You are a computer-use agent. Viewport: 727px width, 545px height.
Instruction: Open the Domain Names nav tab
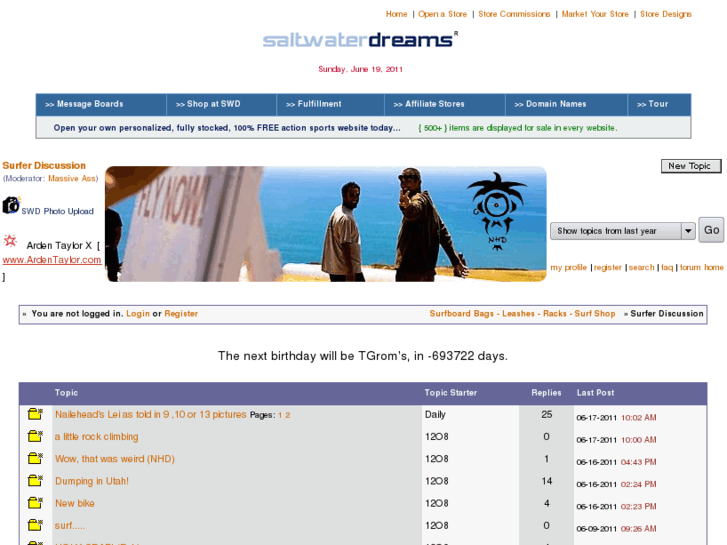566,104
